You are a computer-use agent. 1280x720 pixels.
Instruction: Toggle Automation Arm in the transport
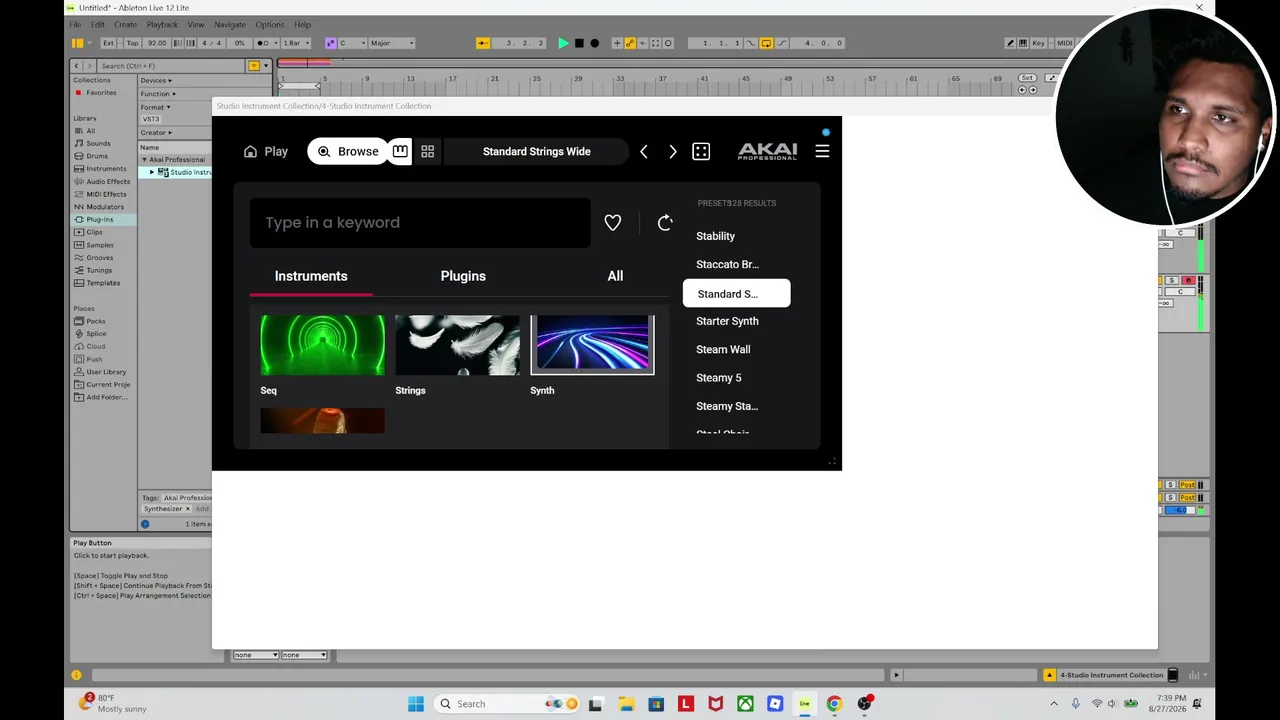click(630, 43)
